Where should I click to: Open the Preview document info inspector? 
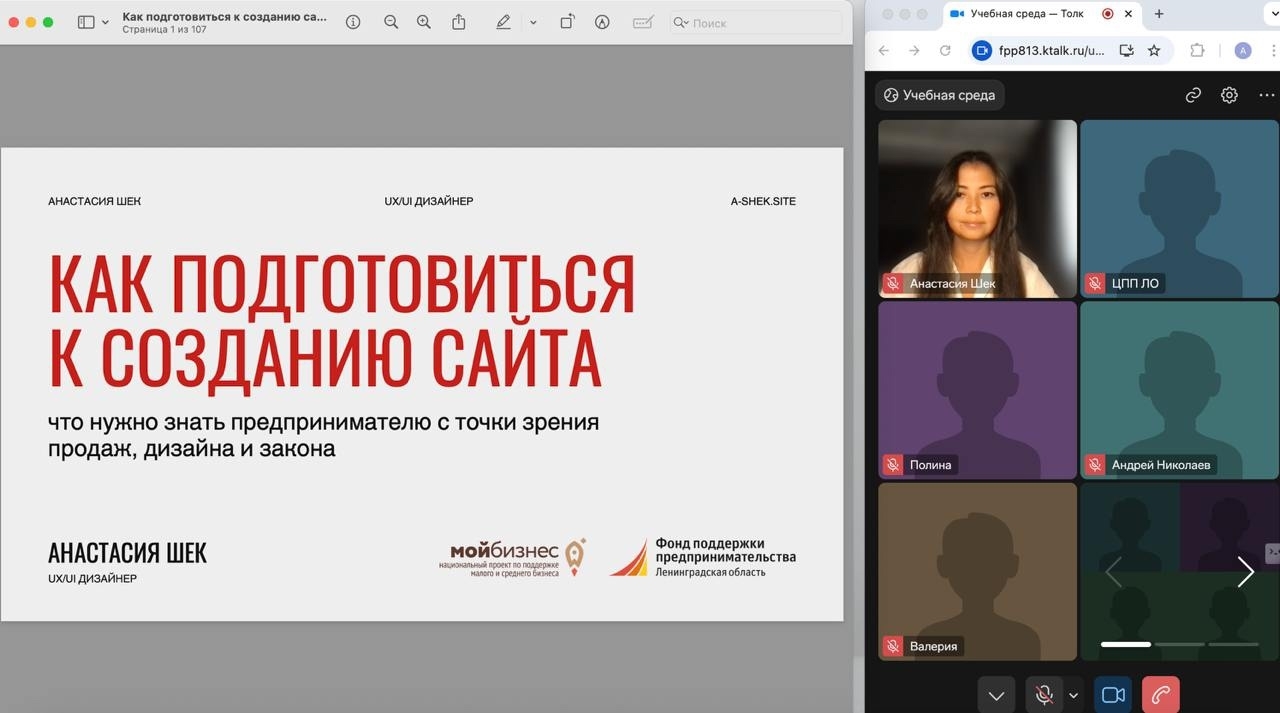click(x=353, y=22)
